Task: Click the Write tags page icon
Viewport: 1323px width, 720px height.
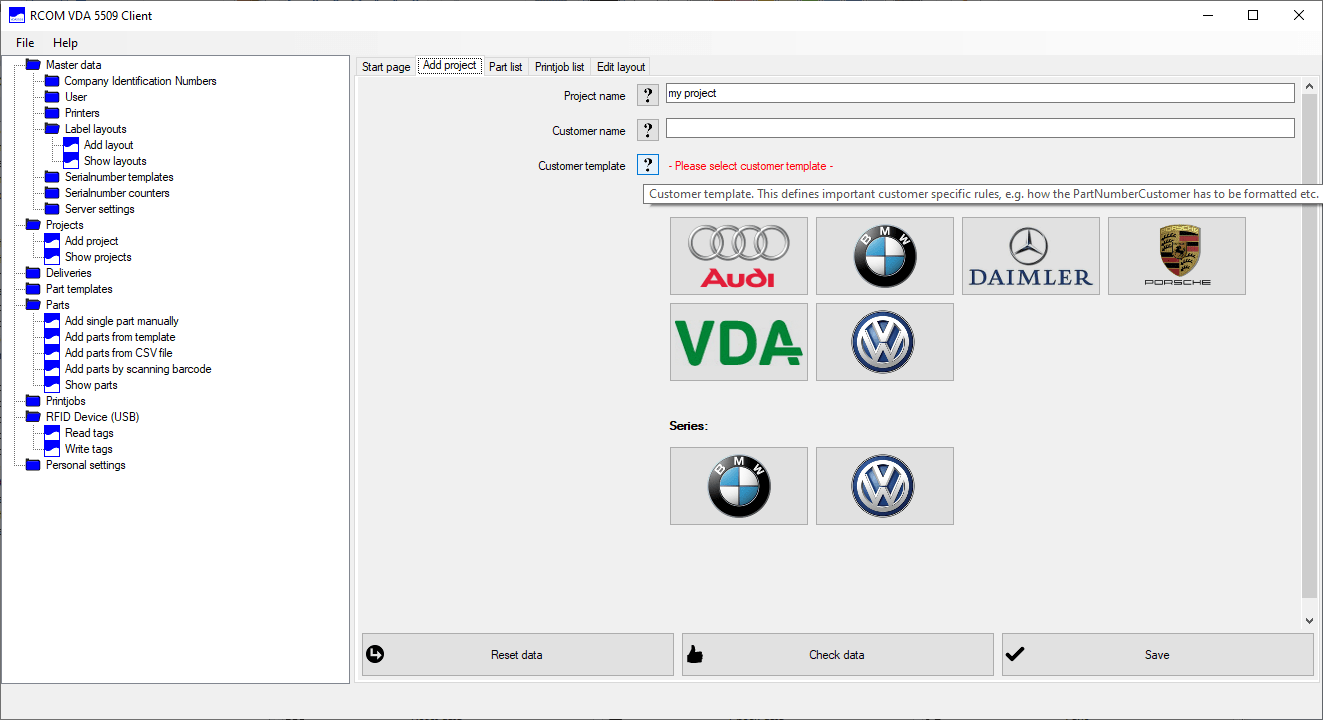Action: (52, 449)
